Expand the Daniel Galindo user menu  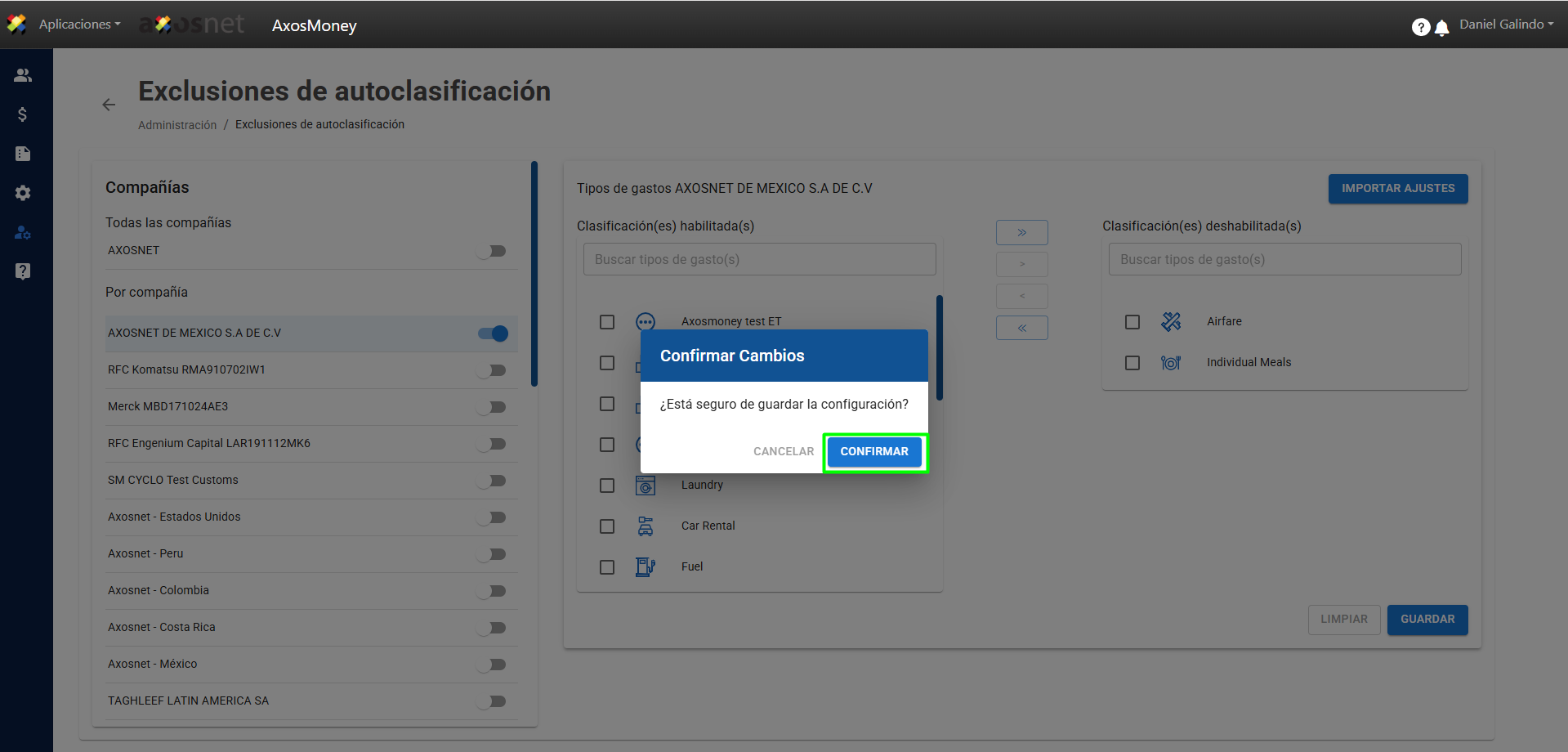click(1506, 25)
